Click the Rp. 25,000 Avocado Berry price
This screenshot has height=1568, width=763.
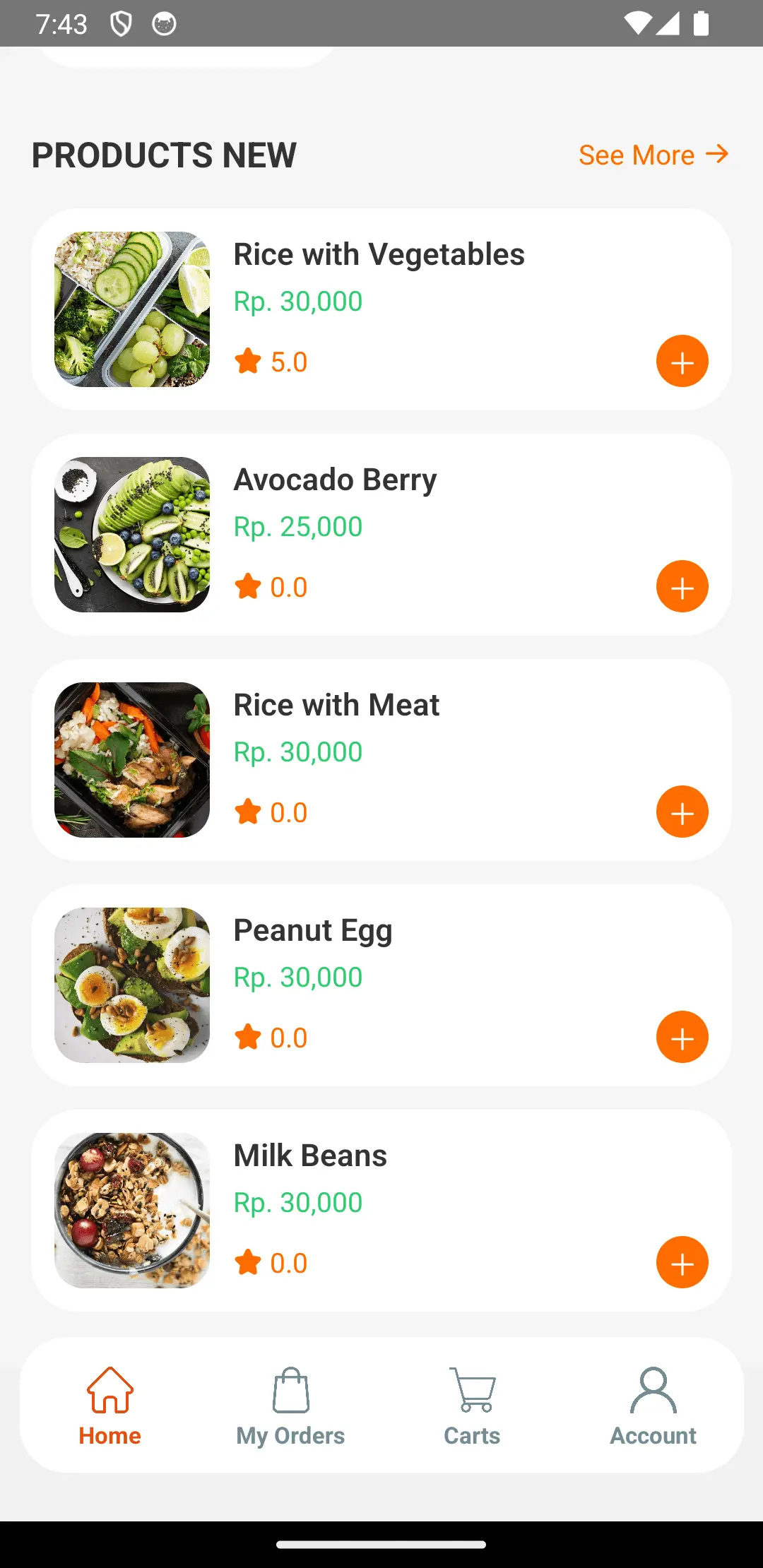[298, 527]
